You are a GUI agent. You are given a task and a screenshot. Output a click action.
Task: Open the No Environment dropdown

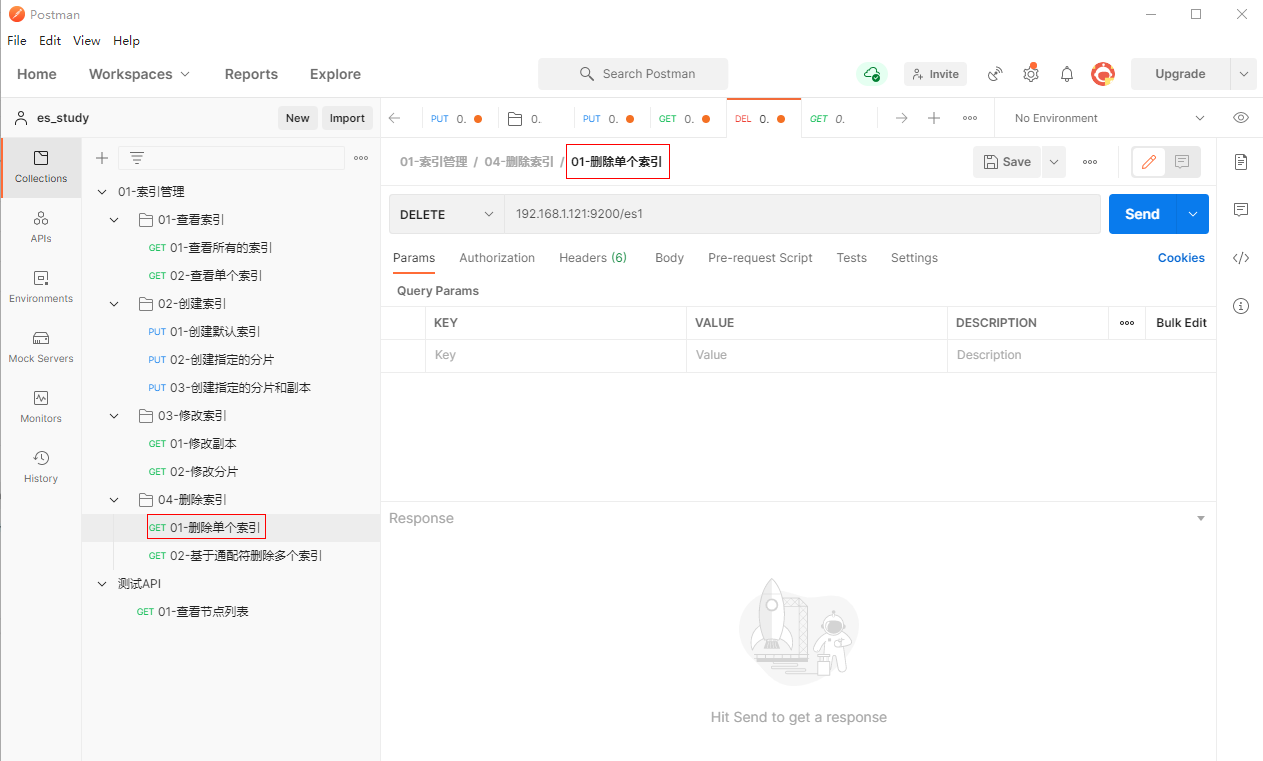pyautogui.click(x=1109, y=118)
